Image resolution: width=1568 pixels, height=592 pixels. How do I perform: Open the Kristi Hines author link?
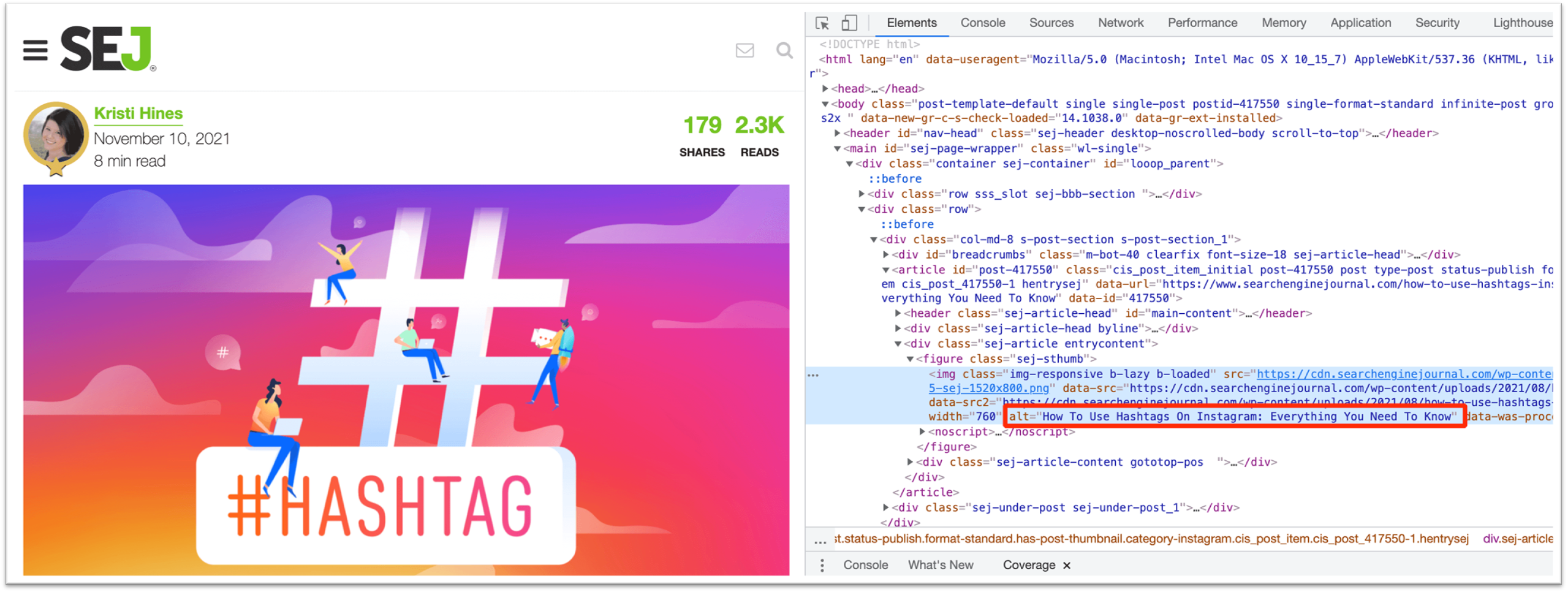(138, 113)
